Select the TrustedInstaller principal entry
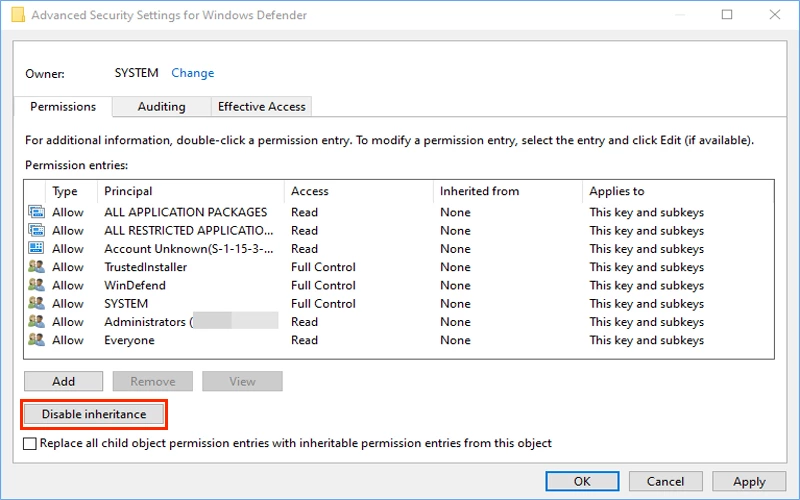Image resolution: width=800 pixels, height=500 pixels. (145, 267)
